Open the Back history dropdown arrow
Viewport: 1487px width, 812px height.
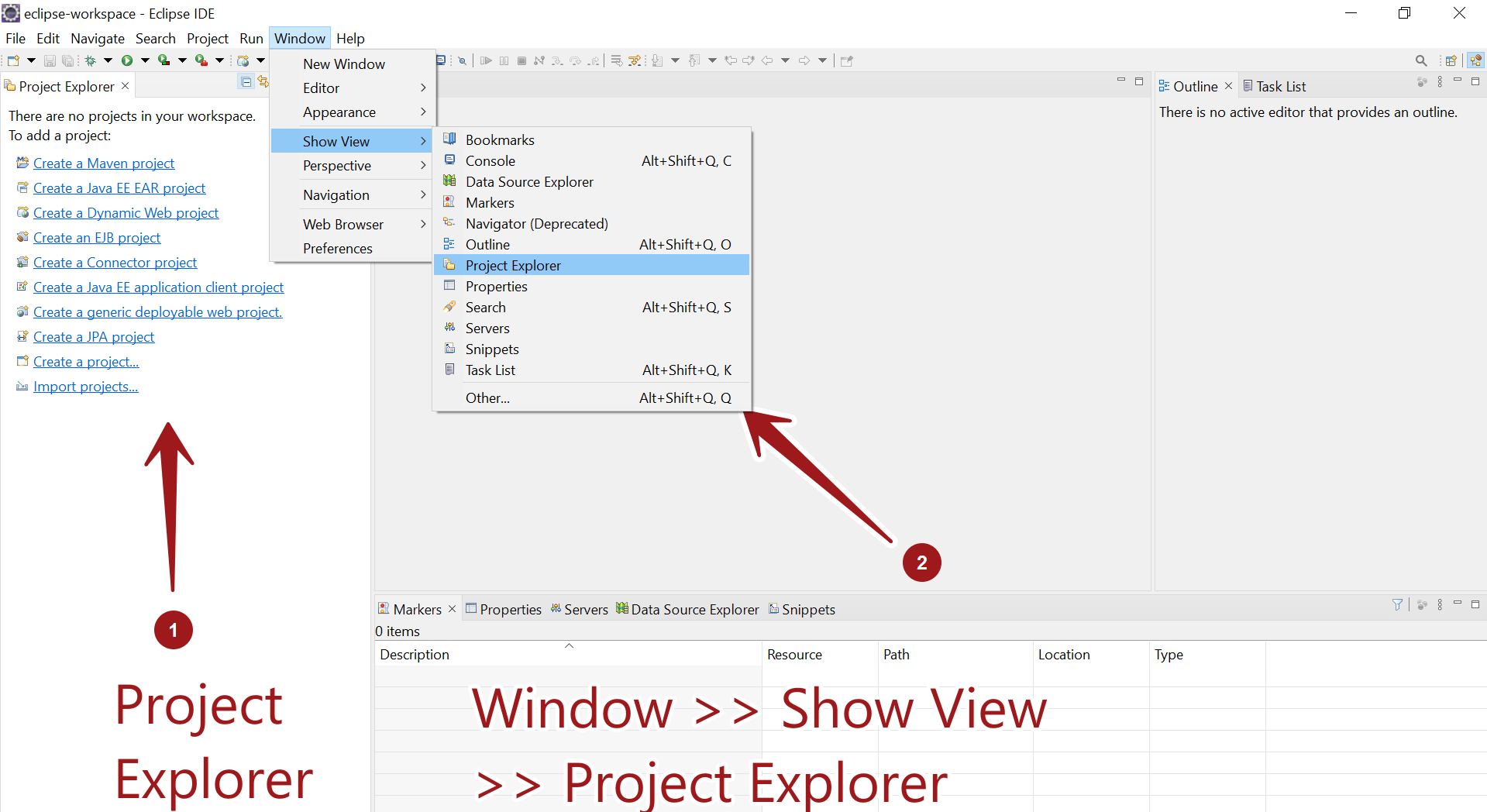785,60
